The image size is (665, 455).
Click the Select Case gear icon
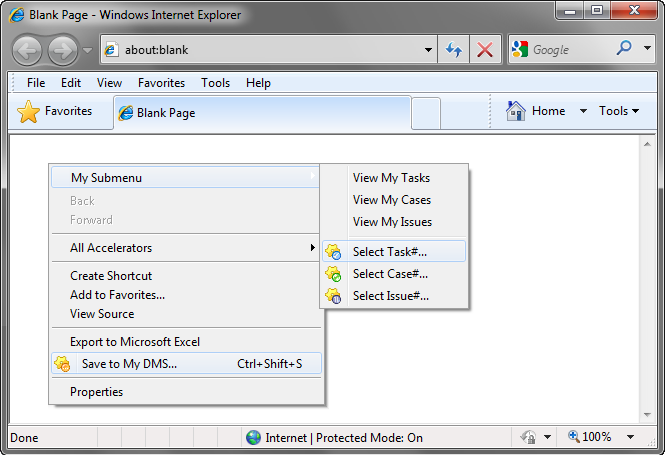tap(333, 274)
